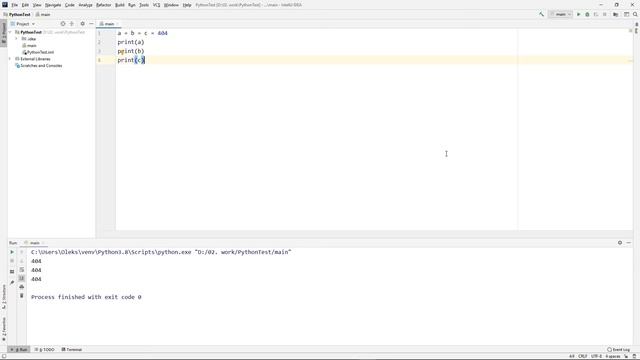Click main breadcrumb in navigation bar

click(43, 14)
